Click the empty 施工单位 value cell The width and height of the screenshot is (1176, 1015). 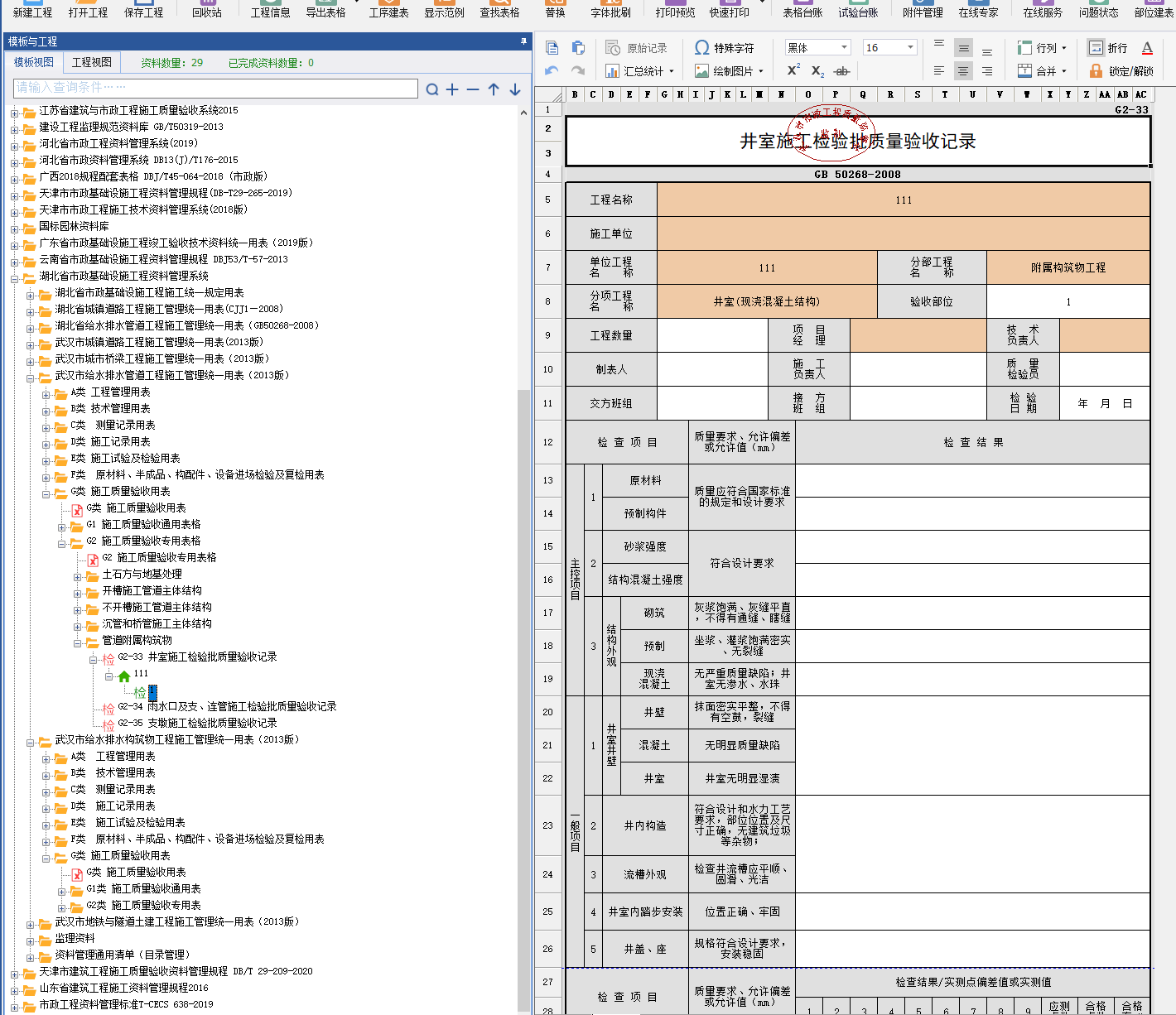[904, 233]
